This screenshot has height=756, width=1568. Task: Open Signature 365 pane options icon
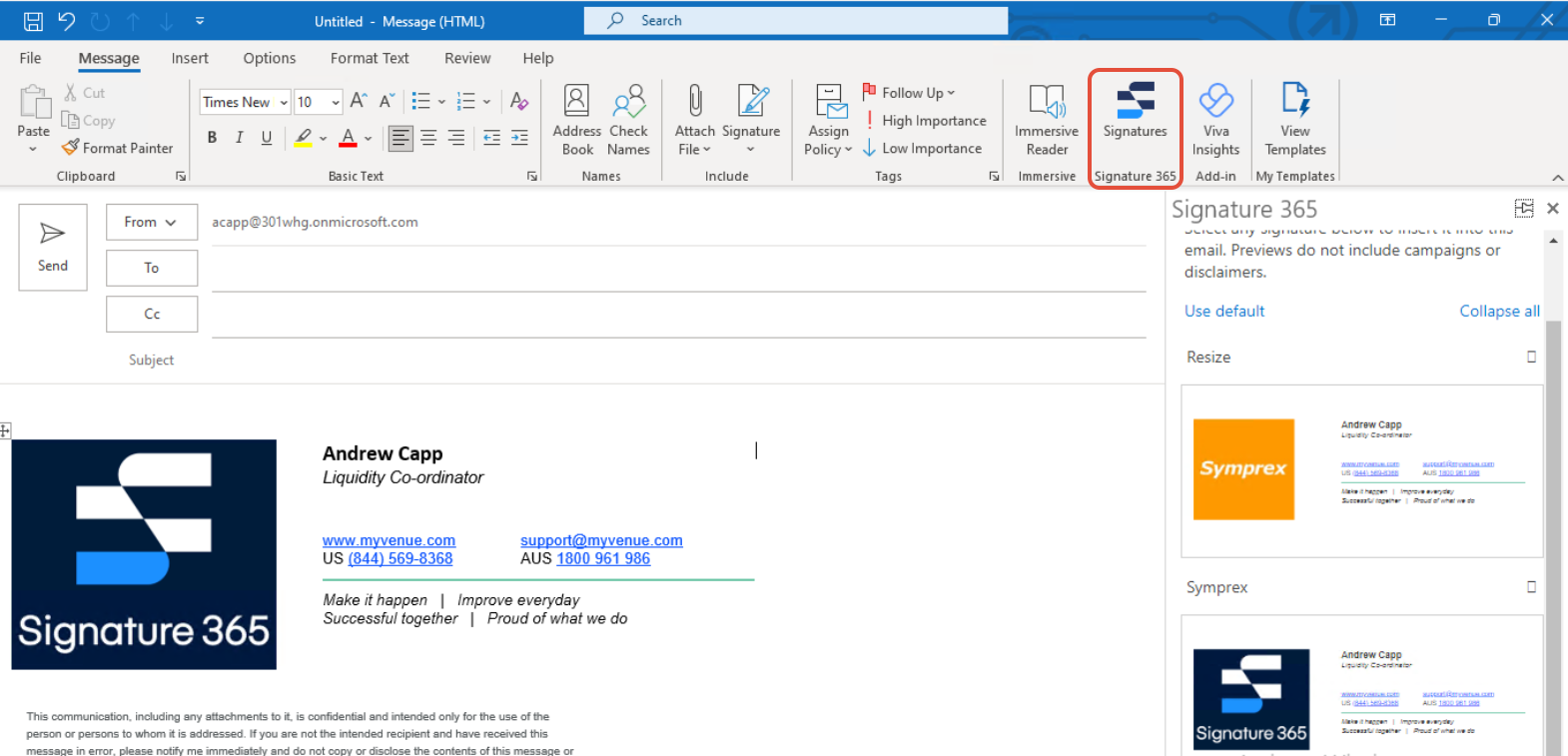[1524, 208]
